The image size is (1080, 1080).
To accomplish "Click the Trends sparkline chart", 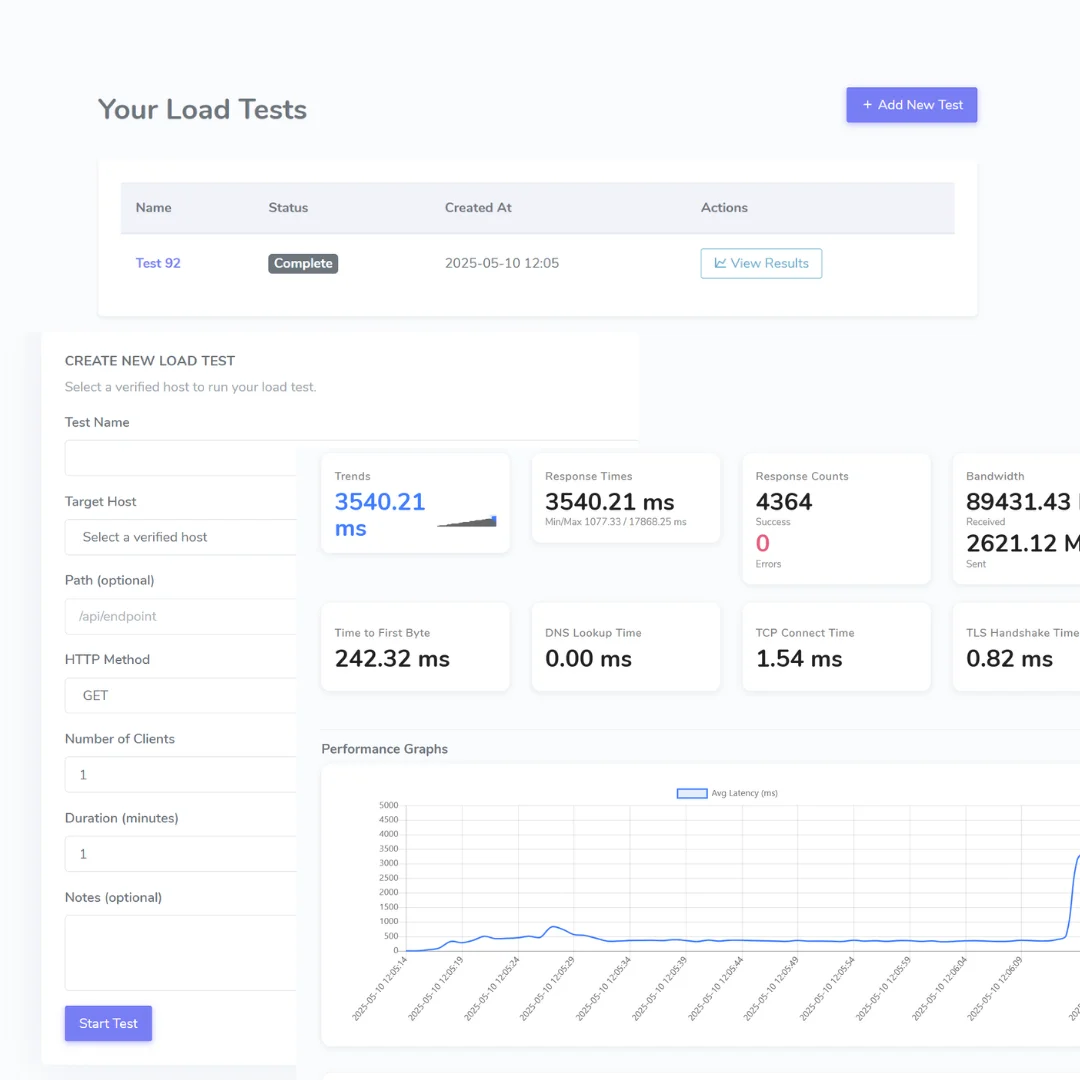I will (x=467, y=521).
